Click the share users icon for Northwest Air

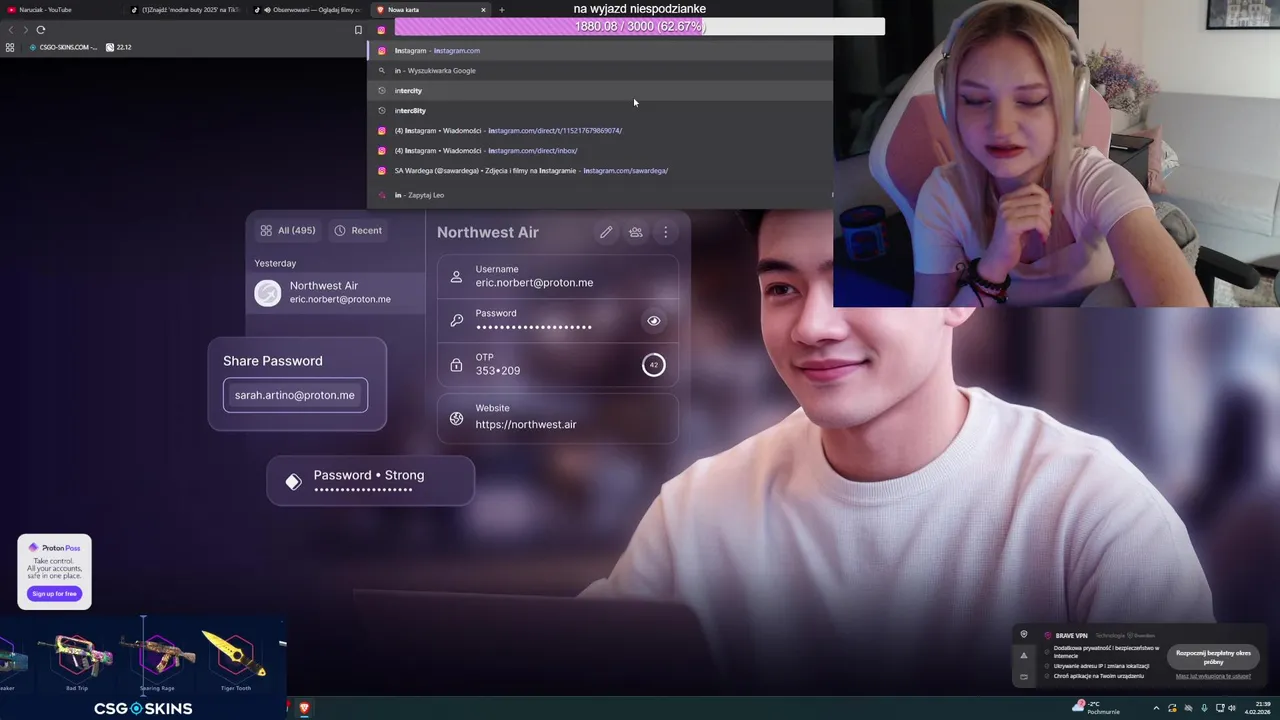635,232
